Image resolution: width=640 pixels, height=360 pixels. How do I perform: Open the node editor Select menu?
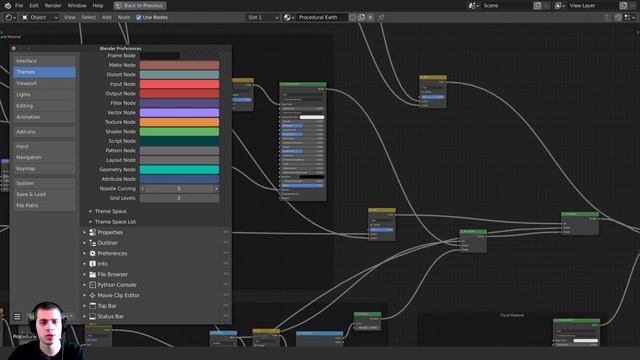89,18
